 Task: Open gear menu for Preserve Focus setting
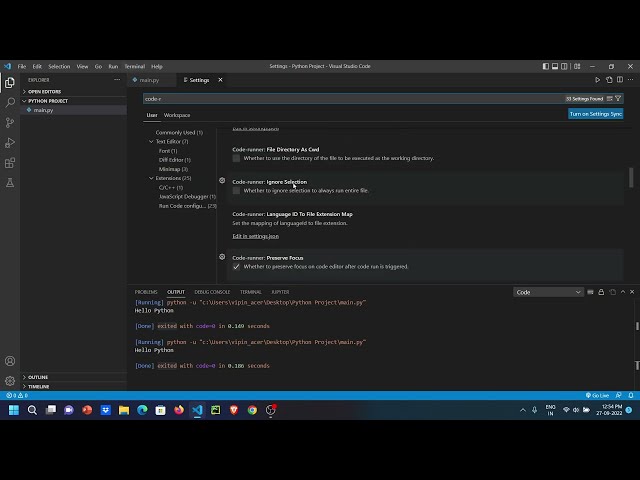(x=222, y=257)
